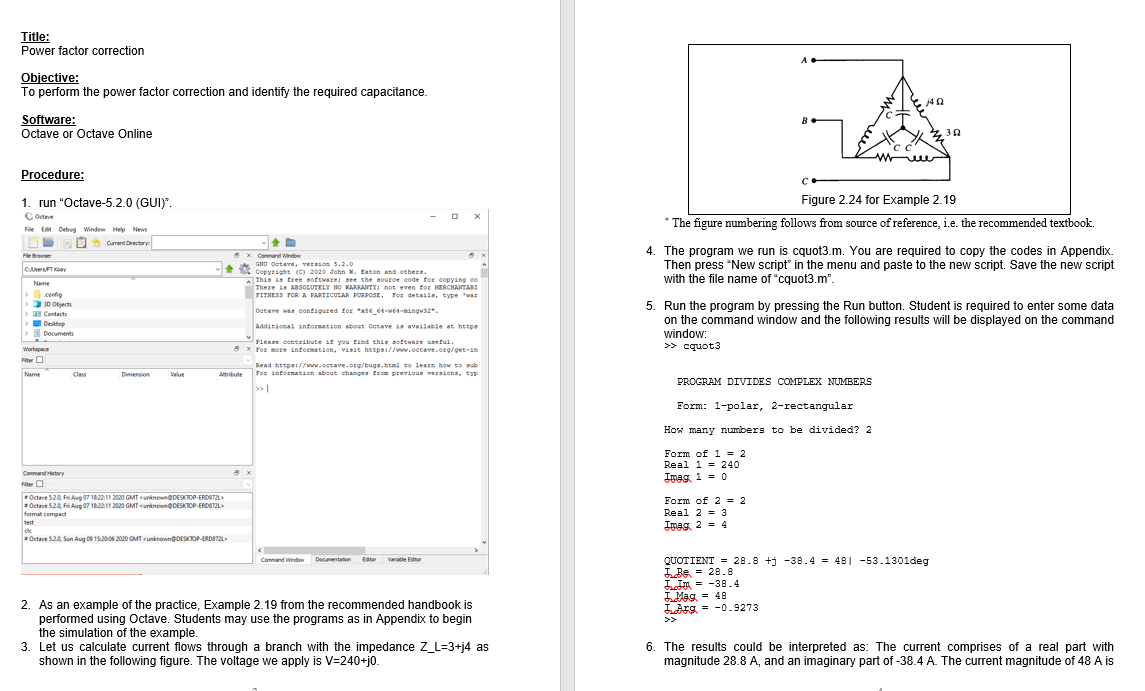Switch to the Variable Editor tab
This screenshot has width=1145, height=691.
tap(405, 560)
